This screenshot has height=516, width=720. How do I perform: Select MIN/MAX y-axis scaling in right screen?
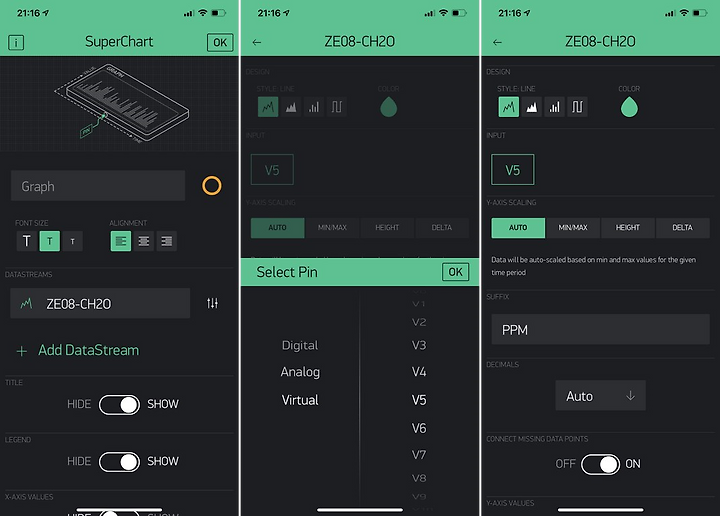click(573, 228)
